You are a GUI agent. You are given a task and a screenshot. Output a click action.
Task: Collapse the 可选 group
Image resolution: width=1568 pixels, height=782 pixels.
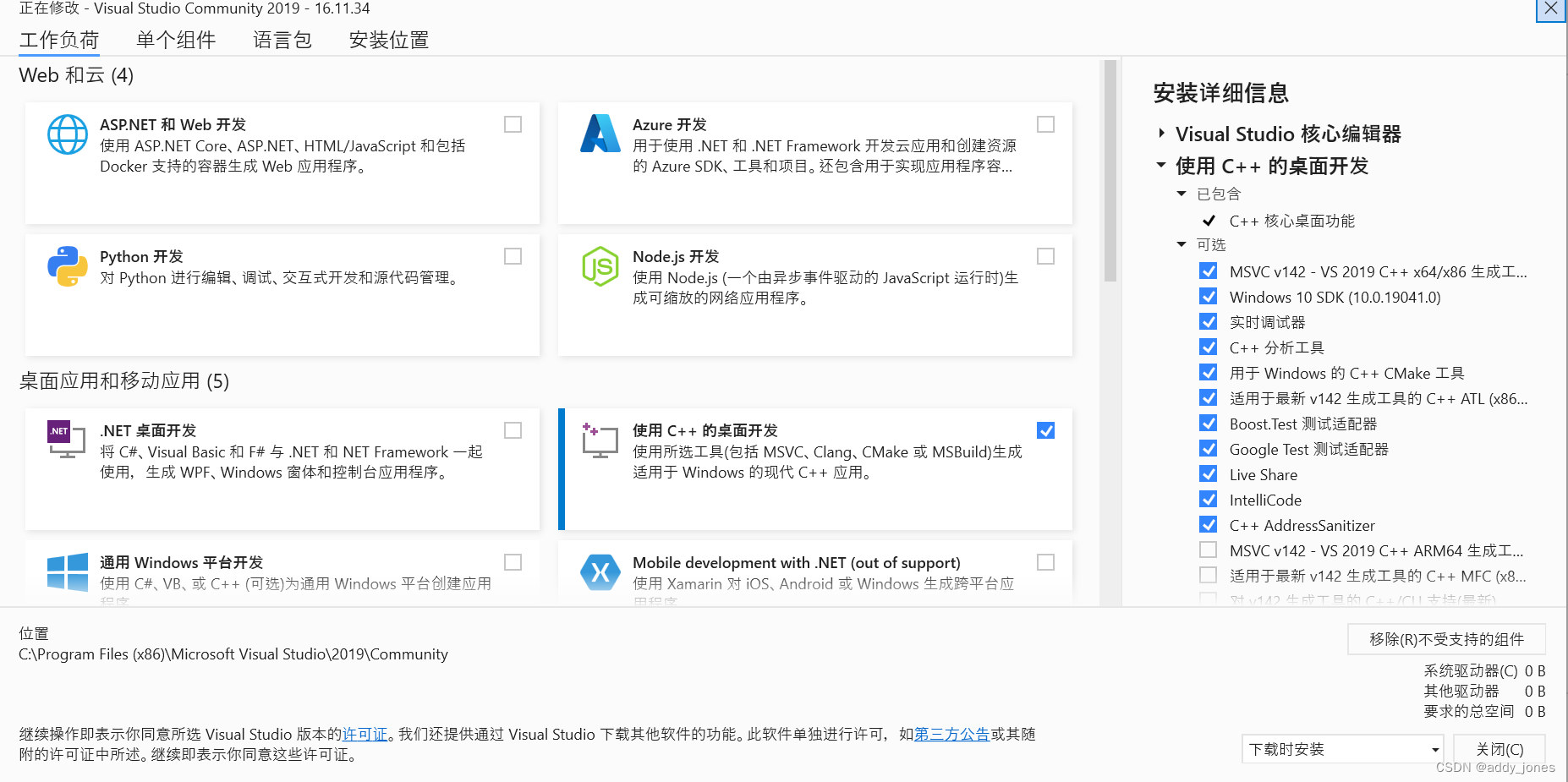click(1181, 244)
